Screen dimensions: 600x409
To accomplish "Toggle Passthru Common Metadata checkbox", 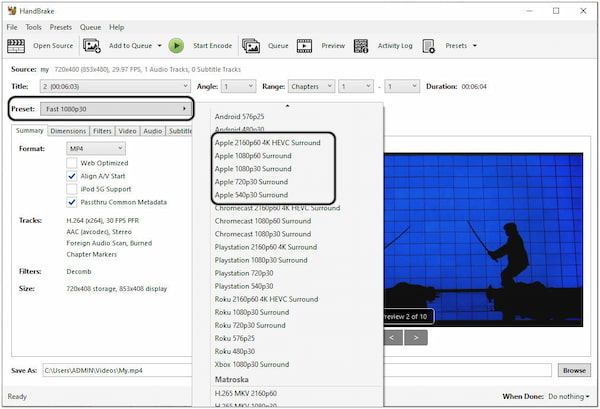I will coord(72,201).
